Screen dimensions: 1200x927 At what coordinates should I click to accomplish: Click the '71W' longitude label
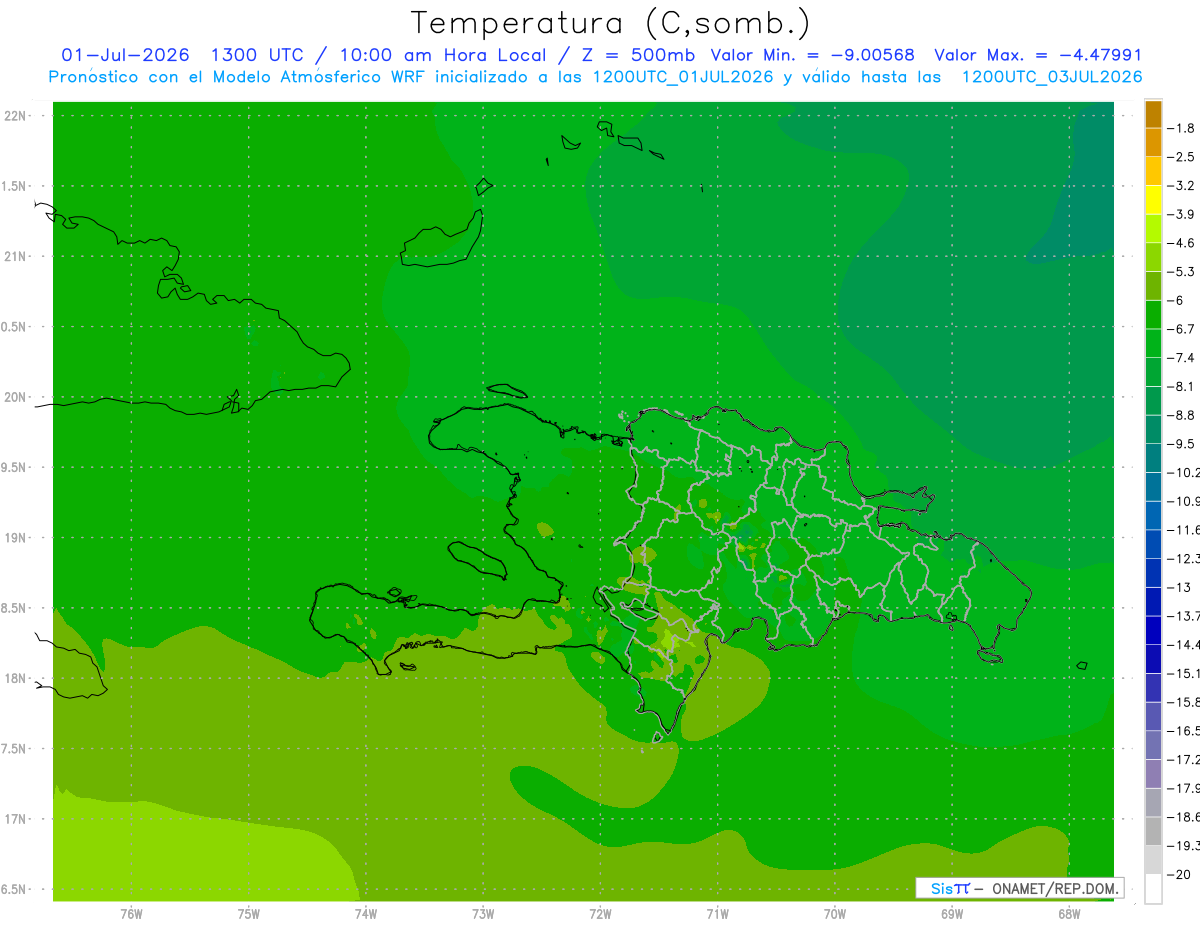click(717, 913)
